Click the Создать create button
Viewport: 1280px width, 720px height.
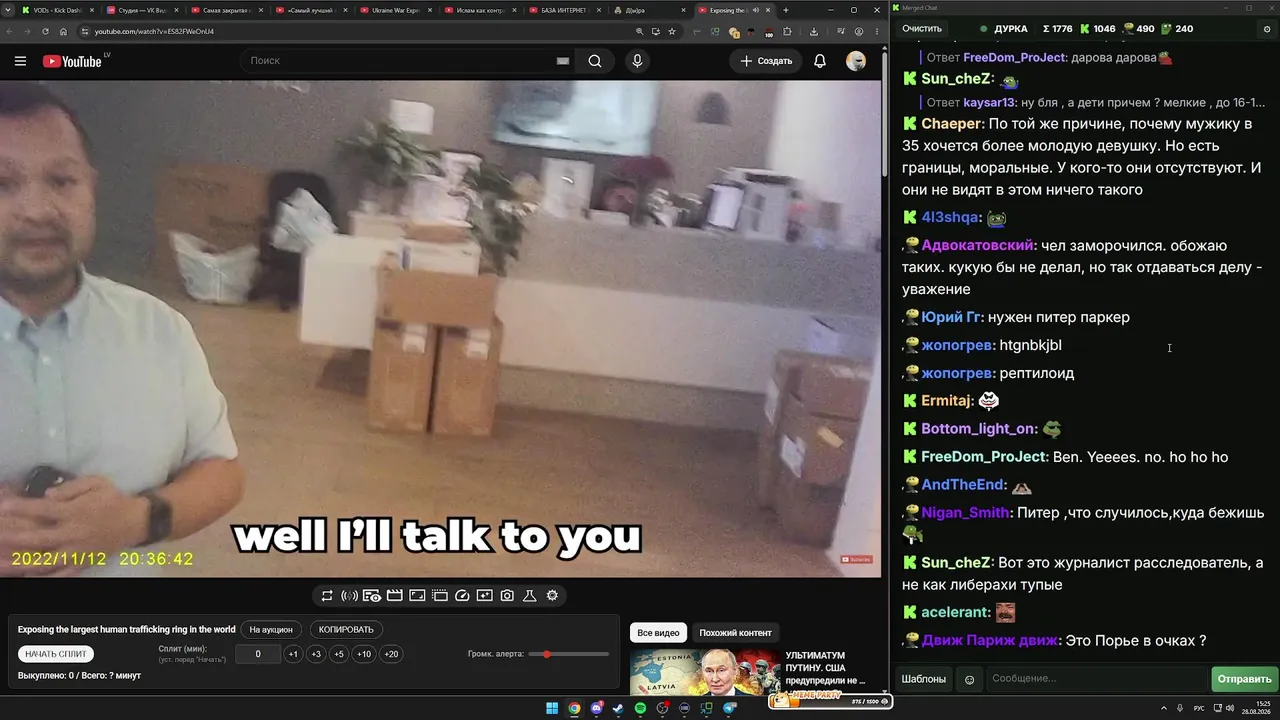click(x=767, y=61)
